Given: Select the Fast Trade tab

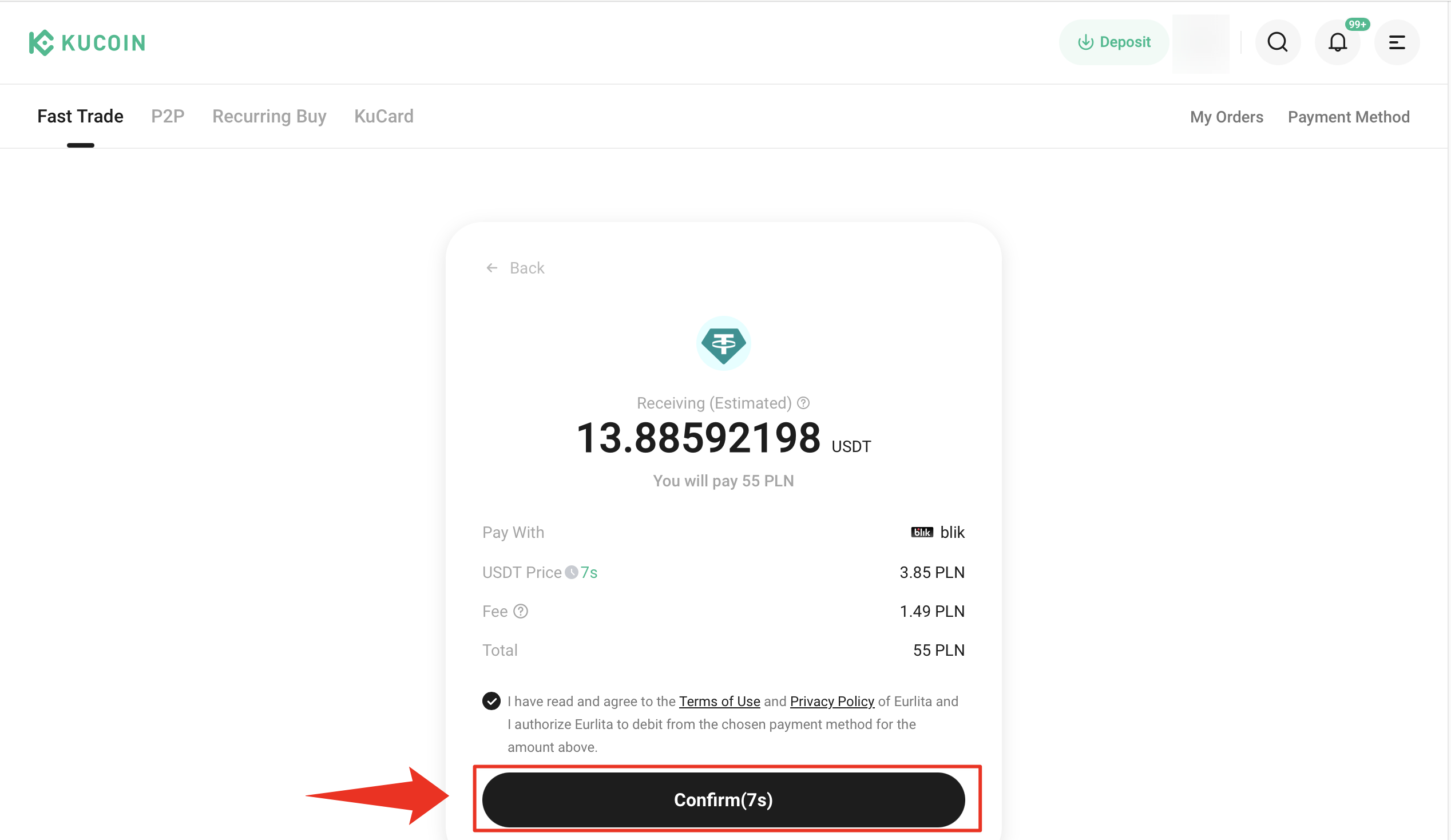Looking at the screenshot, I should point(80,116).
